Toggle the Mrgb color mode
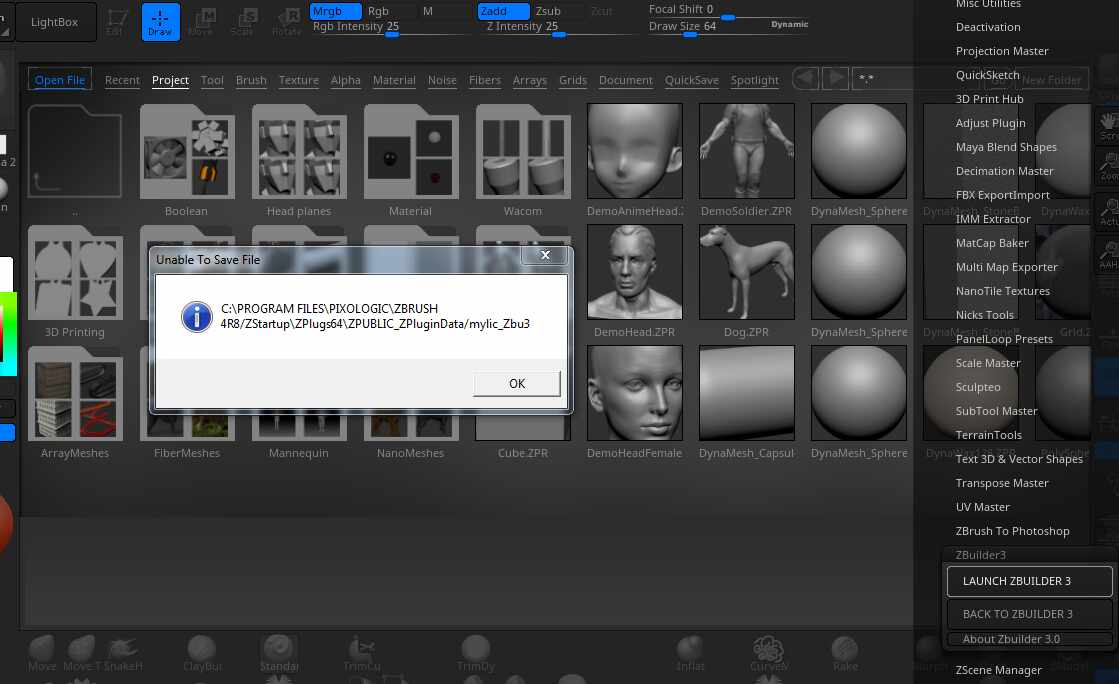This screenshot has height=684, width=1119. [x=333, y=11]
